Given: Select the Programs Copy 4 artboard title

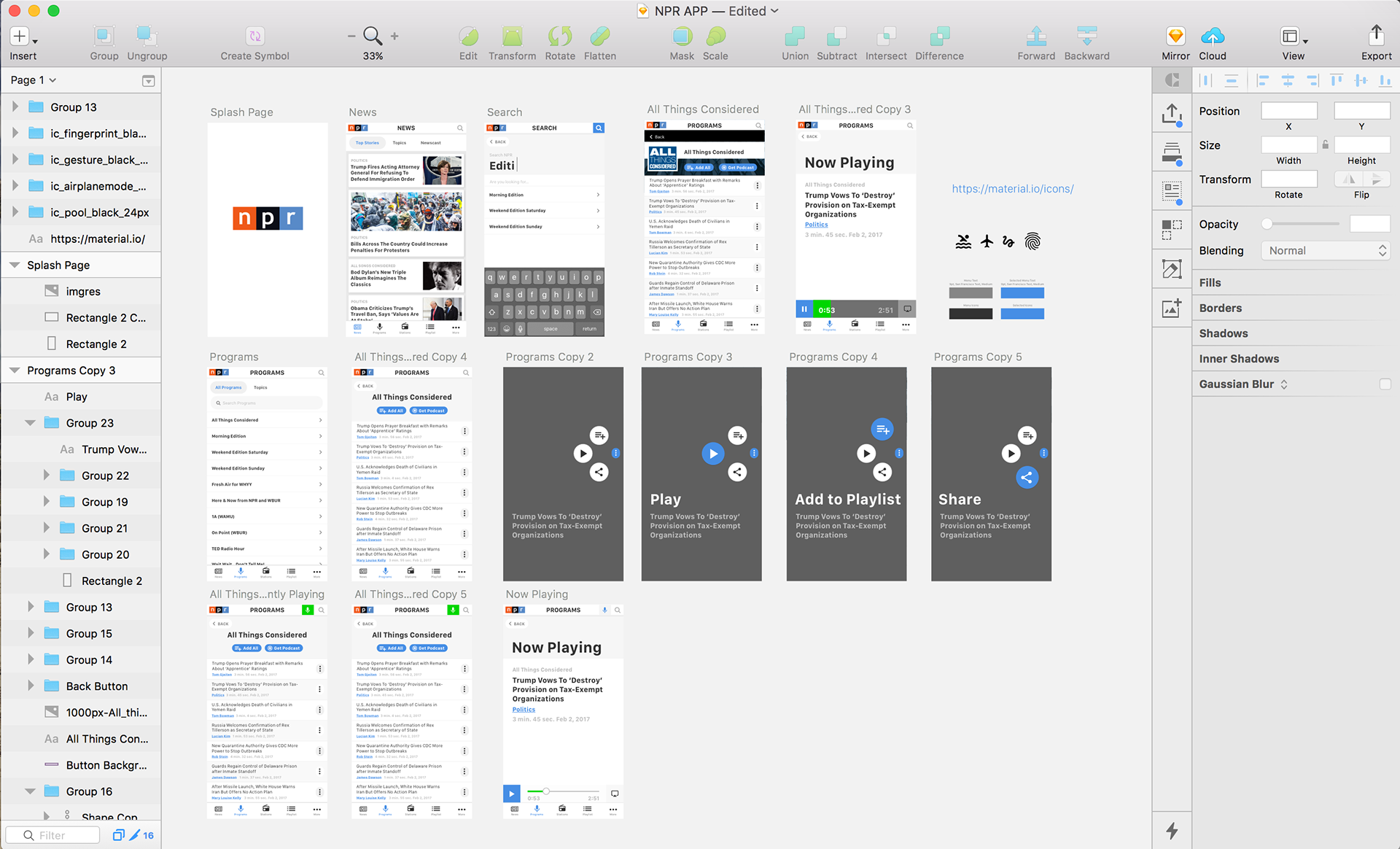Looking at the screenshot, I should (833, 357).
